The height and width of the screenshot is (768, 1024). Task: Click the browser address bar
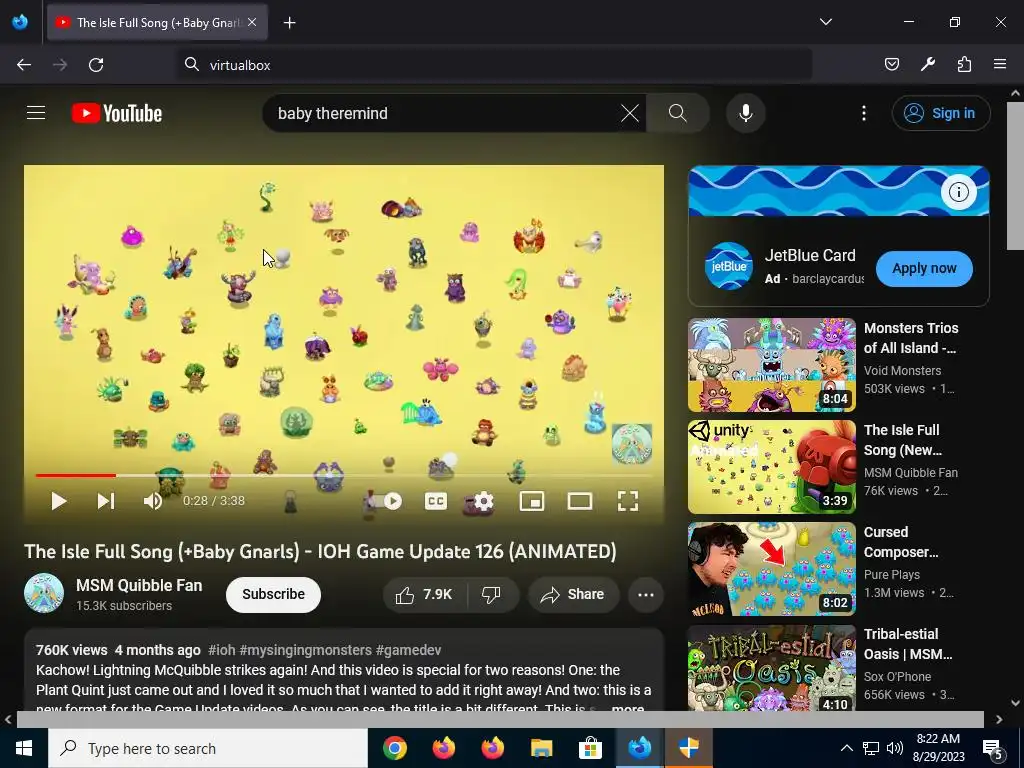(495, 65)
